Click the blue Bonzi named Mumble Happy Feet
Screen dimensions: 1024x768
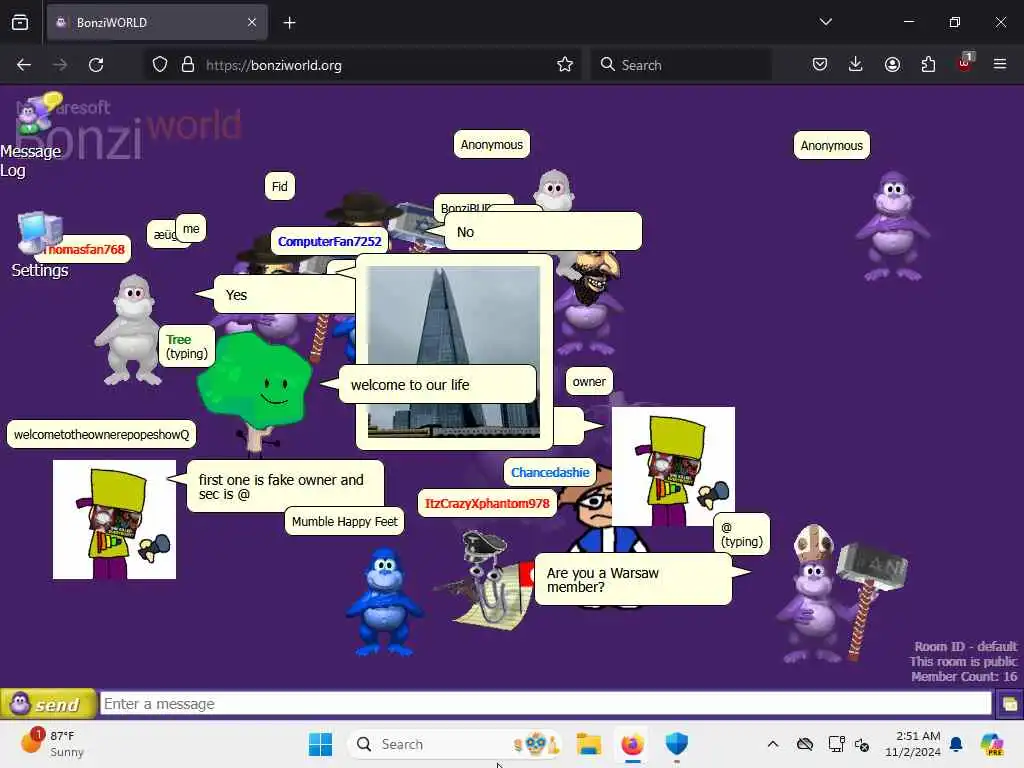click(384, 602)
